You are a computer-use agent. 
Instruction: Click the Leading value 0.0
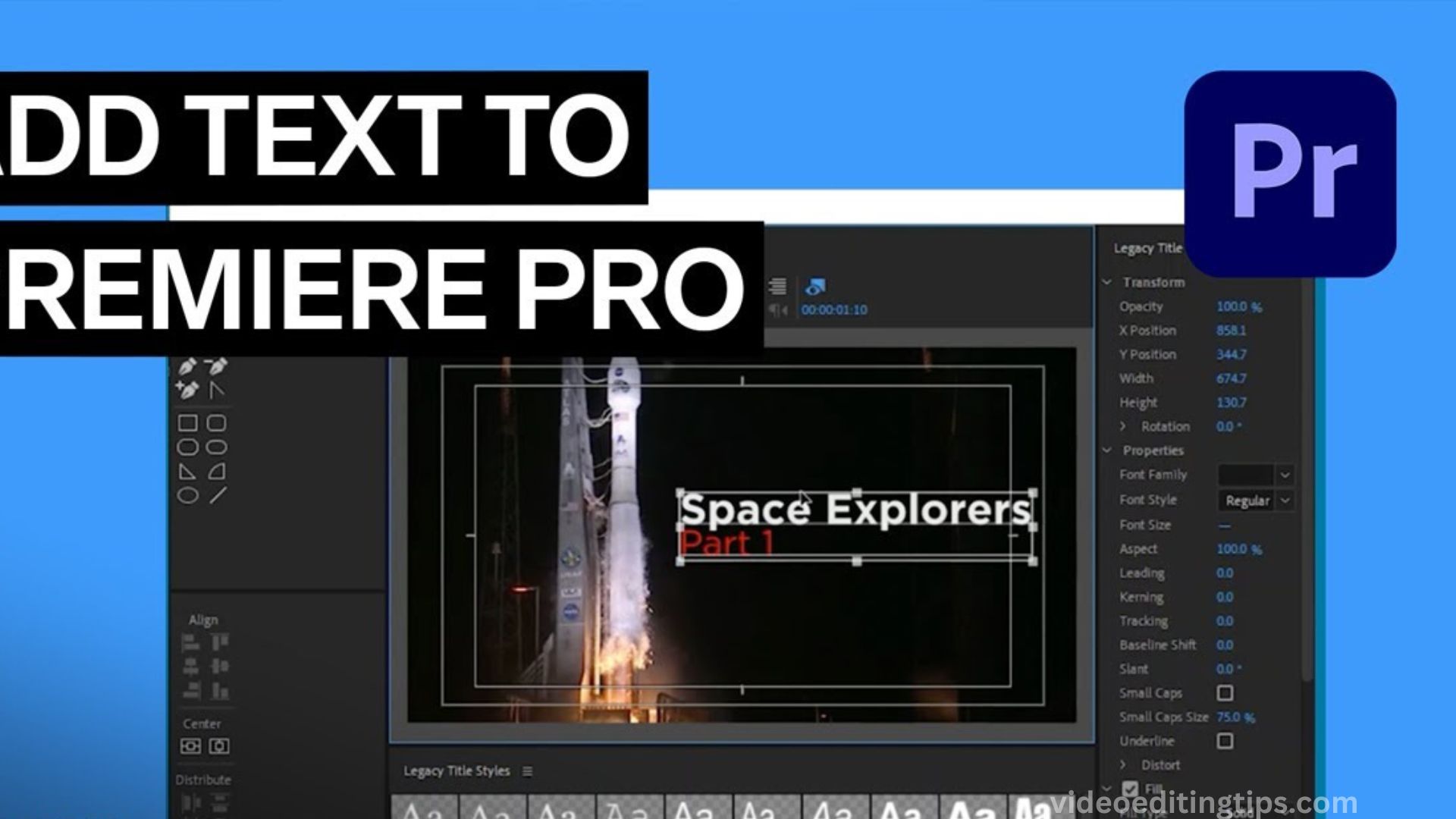click(1225, 573)
